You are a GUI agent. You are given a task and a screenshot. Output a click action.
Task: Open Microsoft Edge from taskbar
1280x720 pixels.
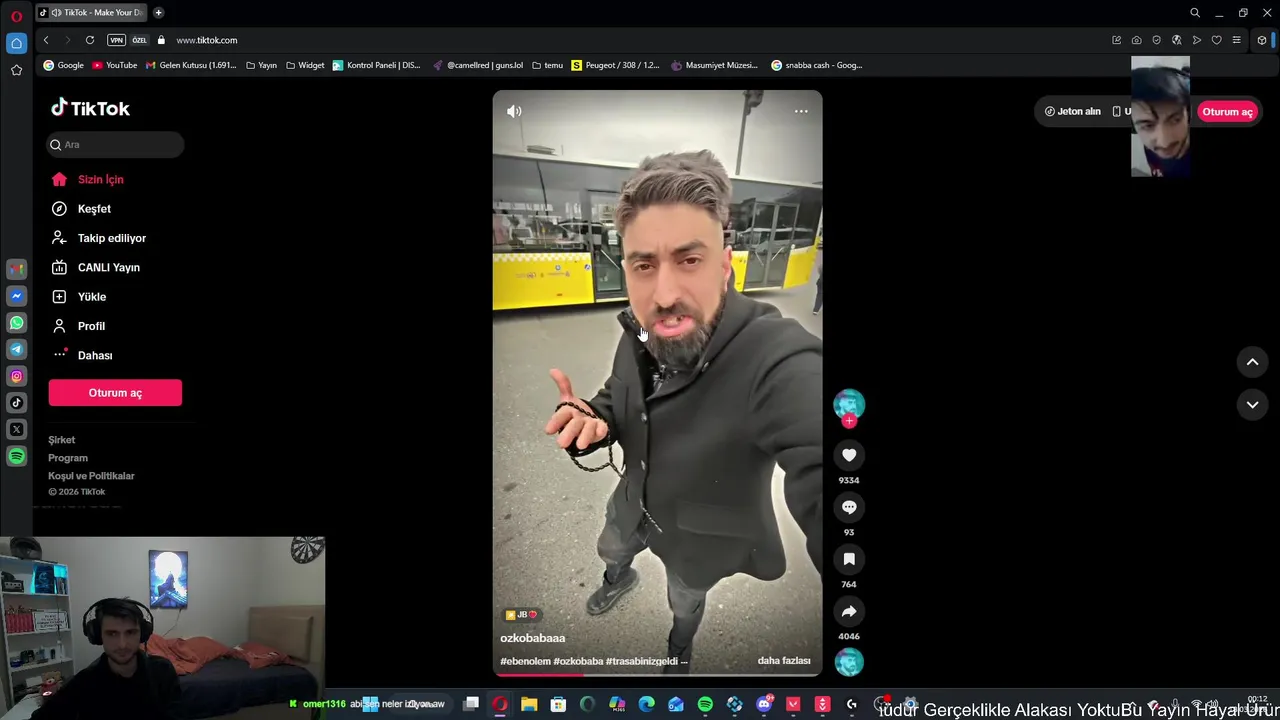point(647,704)
